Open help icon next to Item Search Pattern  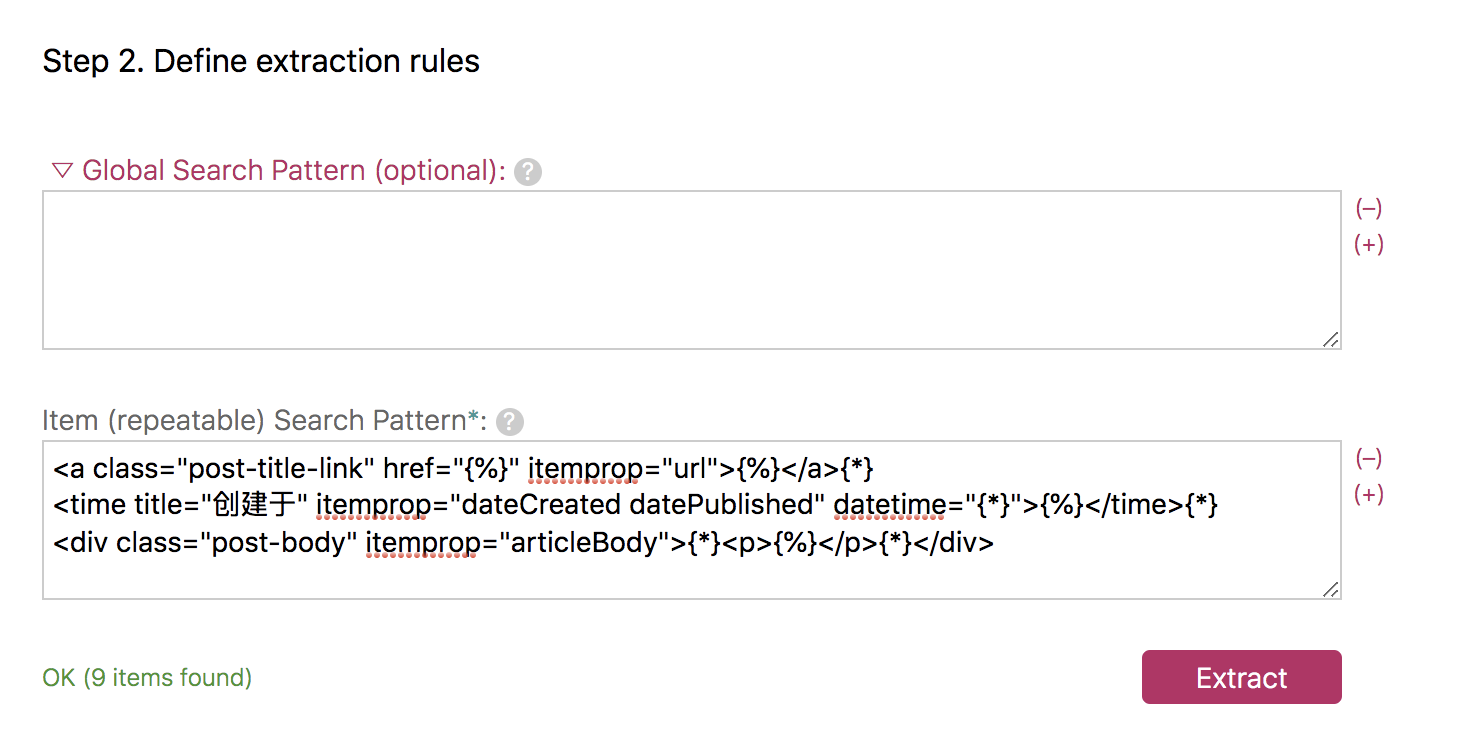click(x=510, y=422)
